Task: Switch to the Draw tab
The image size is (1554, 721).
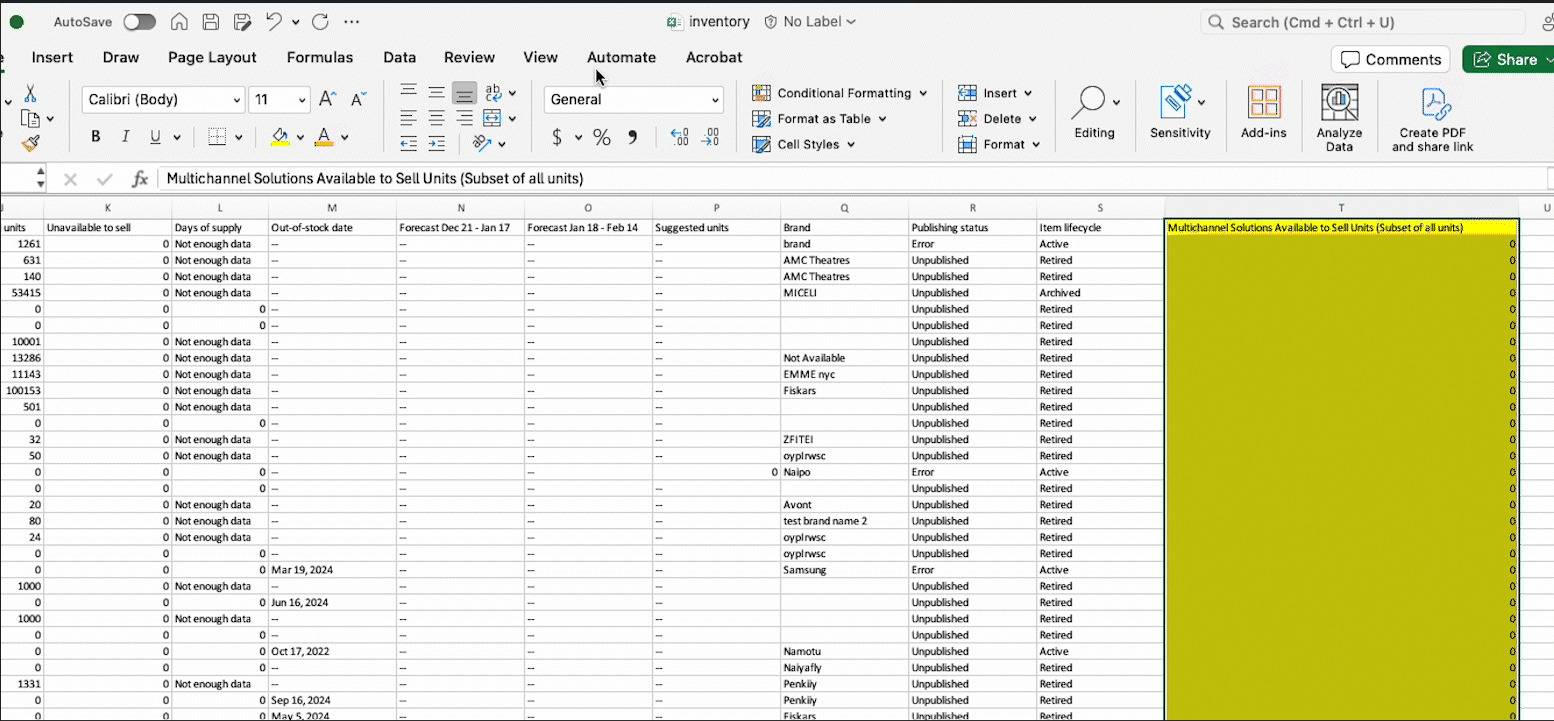Action: click(121, 58)
